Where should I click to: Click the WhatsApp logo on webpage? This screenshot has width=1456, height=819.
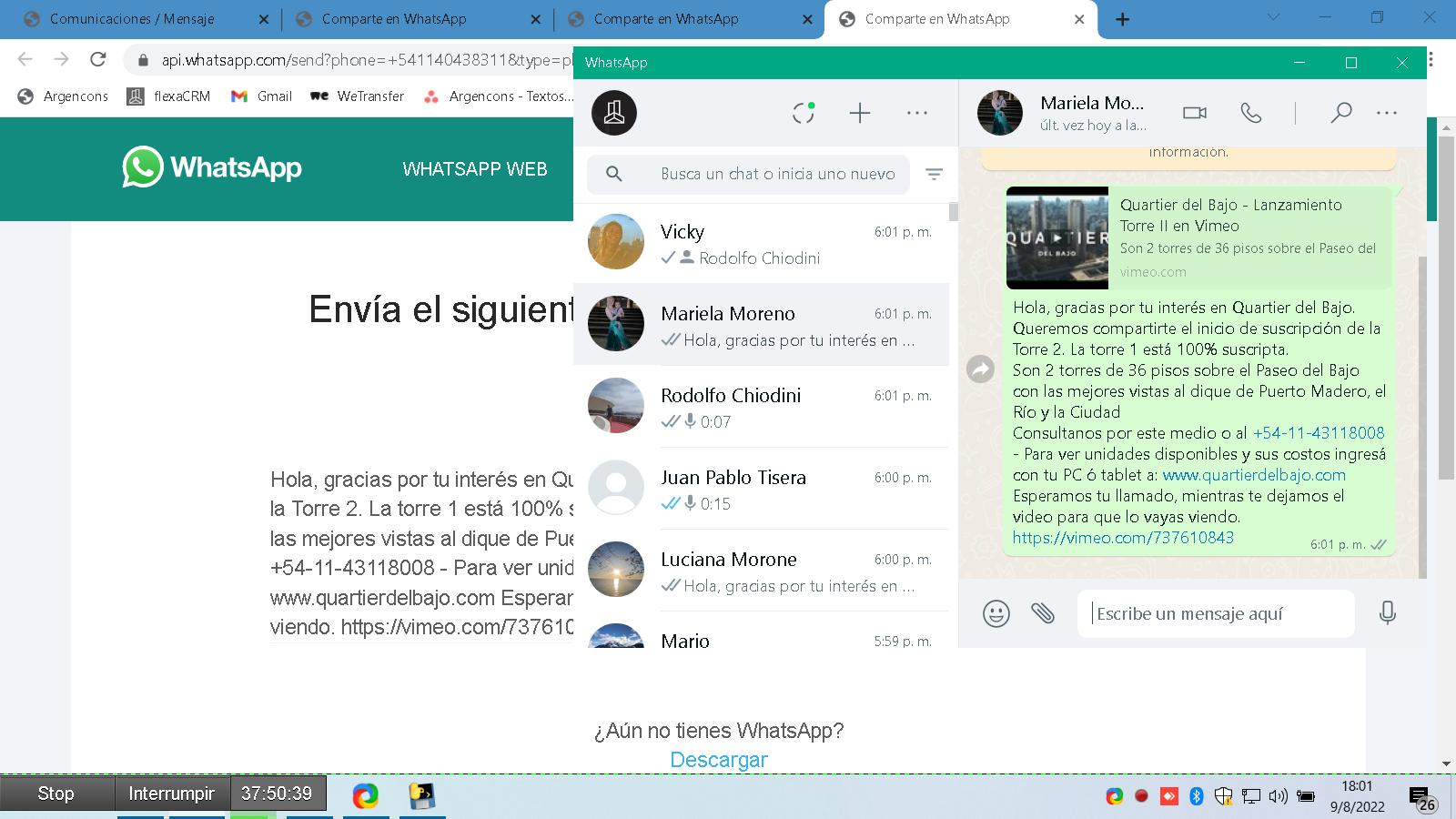pos(212,167)
